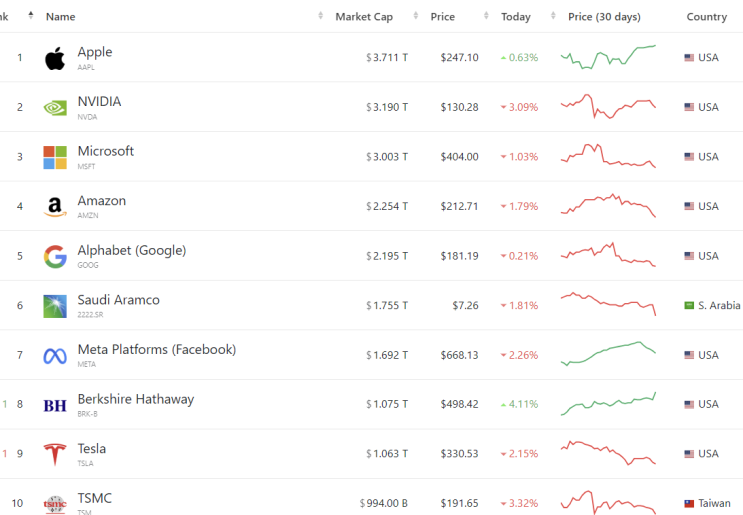The width and height of the screenshot is (743, 515).
Task: Click the Price (30 days) column header
Action: pyautogui.click(x=604, y=17)
